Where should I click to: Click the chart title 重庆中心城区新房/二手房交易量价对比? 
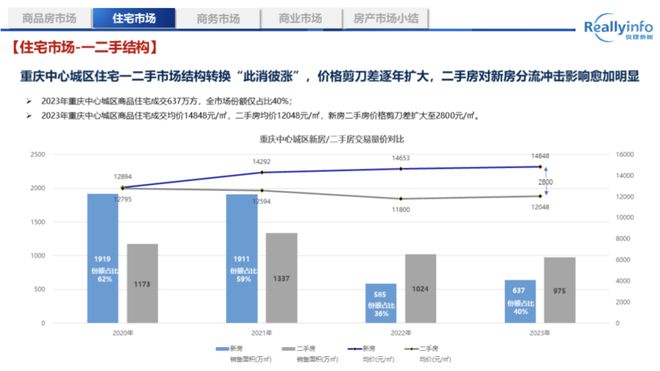click(332, 139)
